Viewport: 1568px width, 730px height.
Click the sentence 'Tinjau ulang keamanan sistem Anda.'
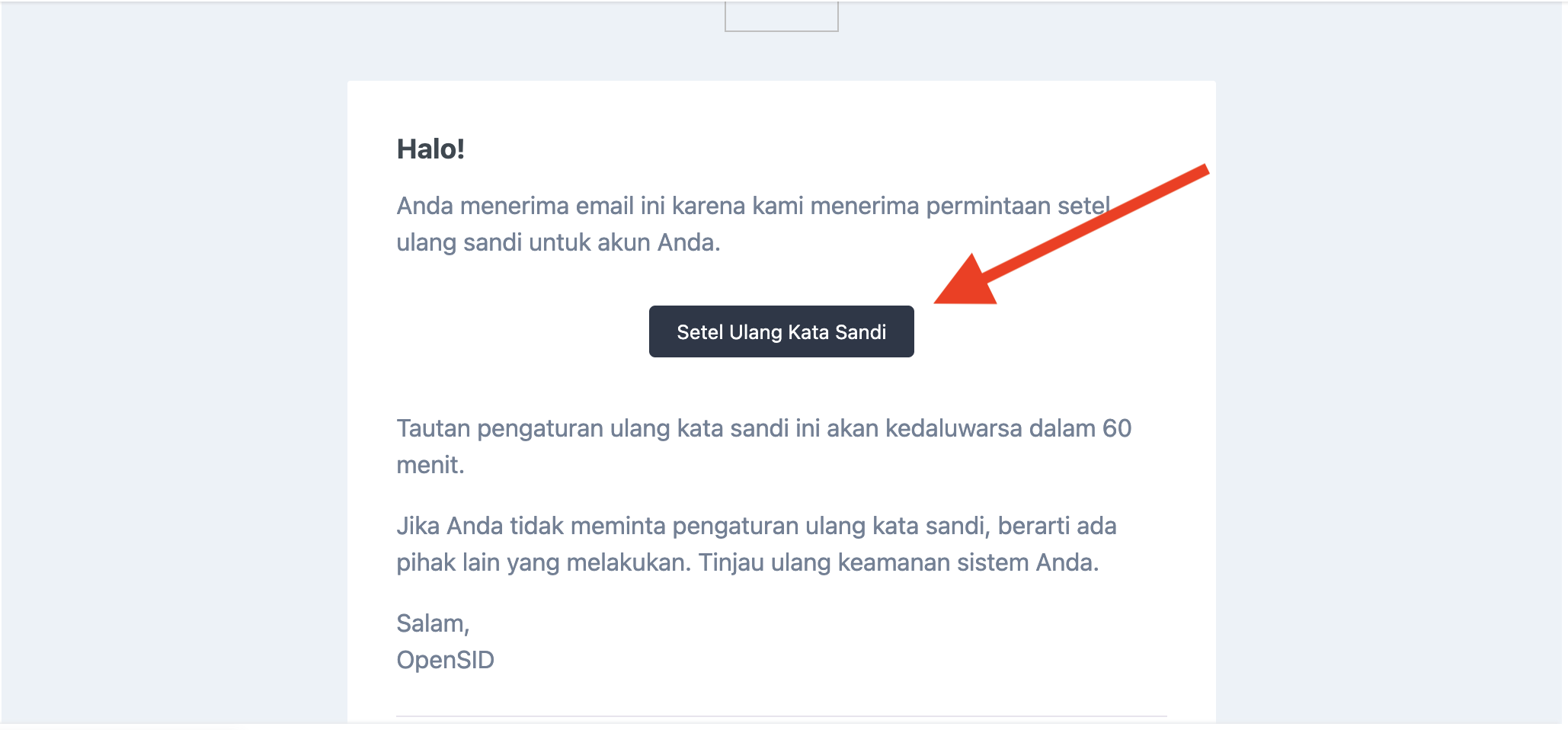click(898, 562)
